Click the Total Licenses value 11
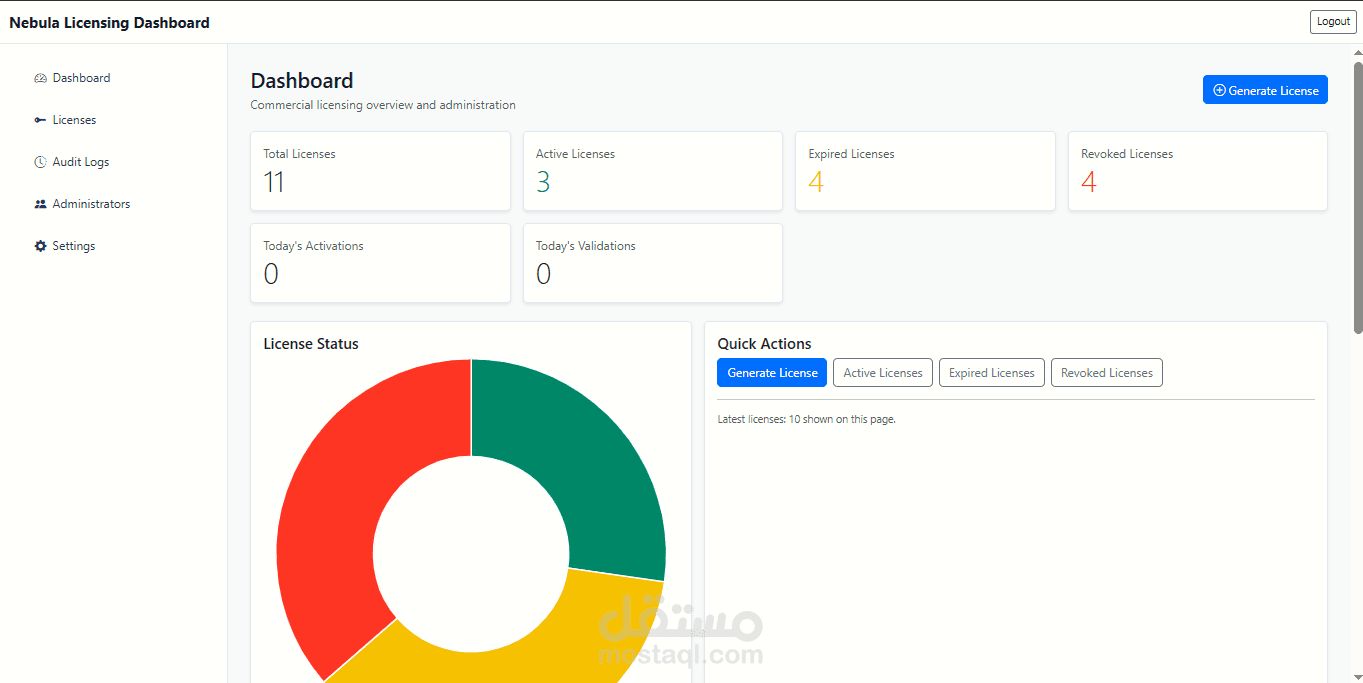Image resolution: width=1363 pixels, height=683 pixels. click(274, 182)
